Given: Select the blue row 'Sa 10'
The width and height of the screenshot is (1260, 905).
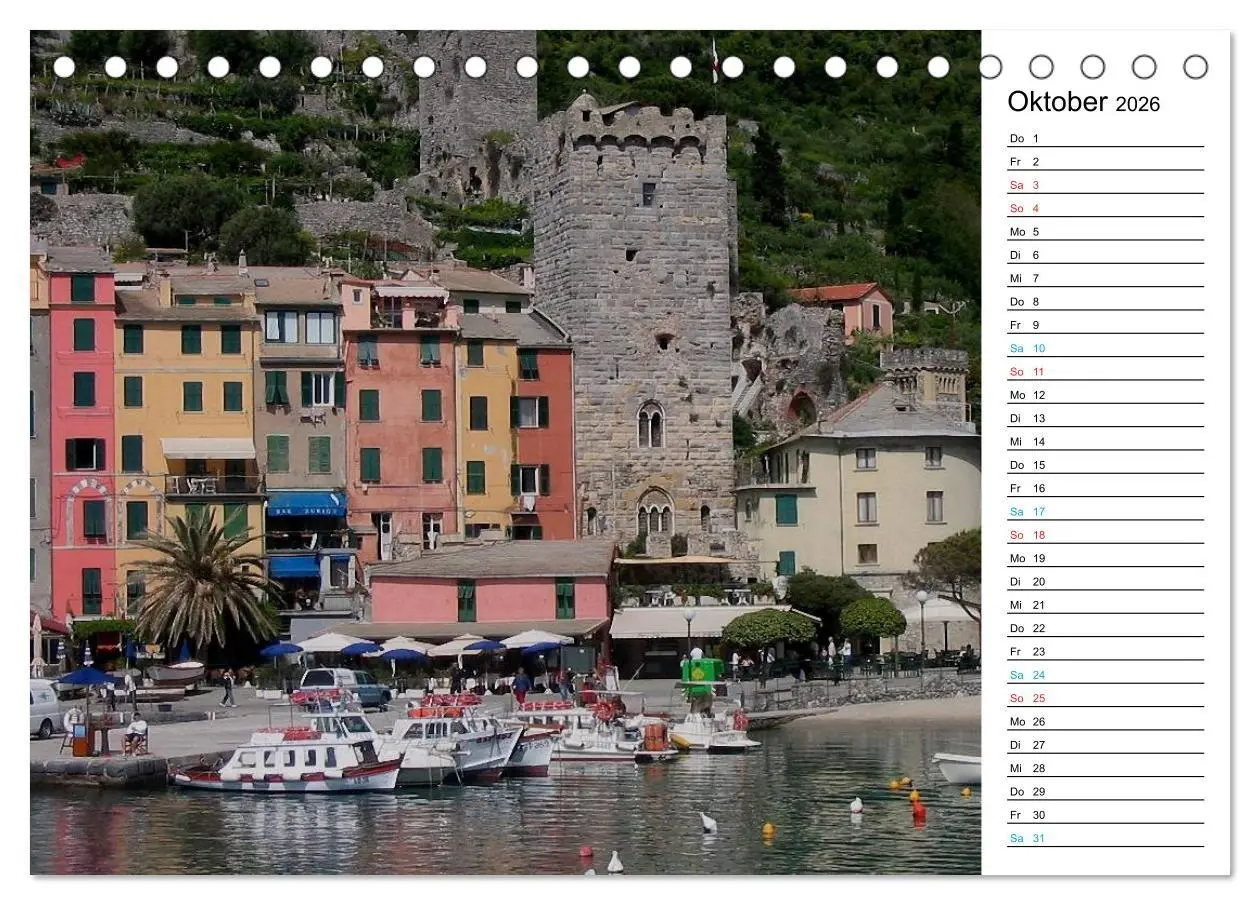Looking at the screenshot, I should click(1105, 347).
